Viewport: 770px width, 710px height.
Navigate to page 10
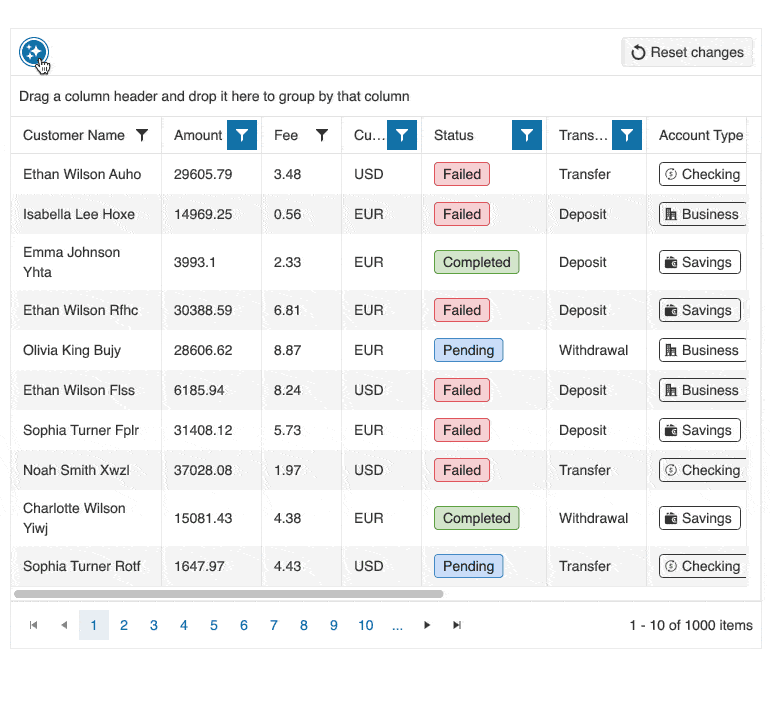coord(366,625)
